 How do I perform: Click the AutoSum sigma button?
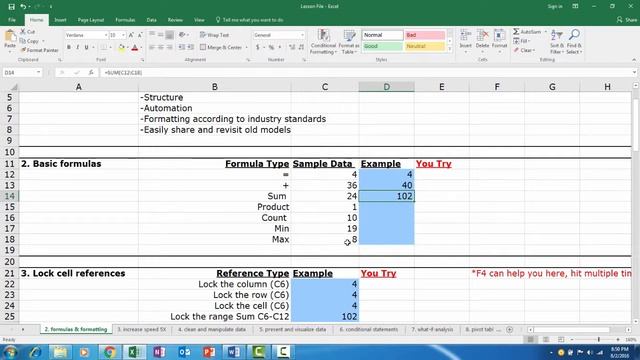[527, 31]
